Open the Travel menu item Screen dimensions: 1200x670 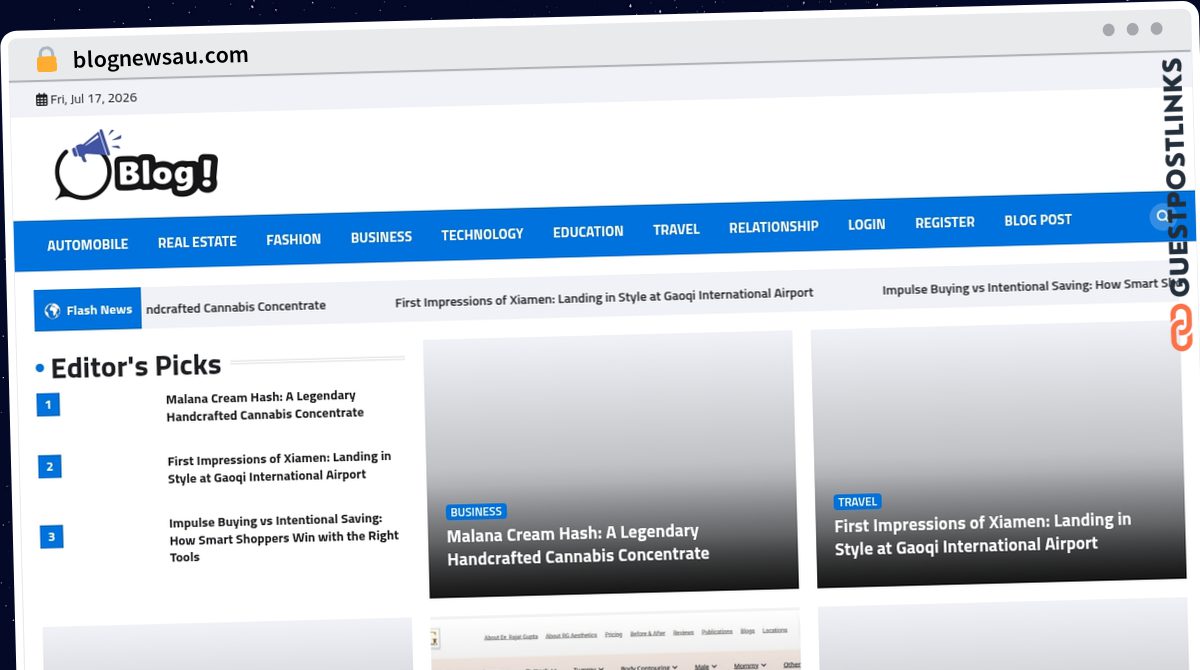[x=676, y=229]
